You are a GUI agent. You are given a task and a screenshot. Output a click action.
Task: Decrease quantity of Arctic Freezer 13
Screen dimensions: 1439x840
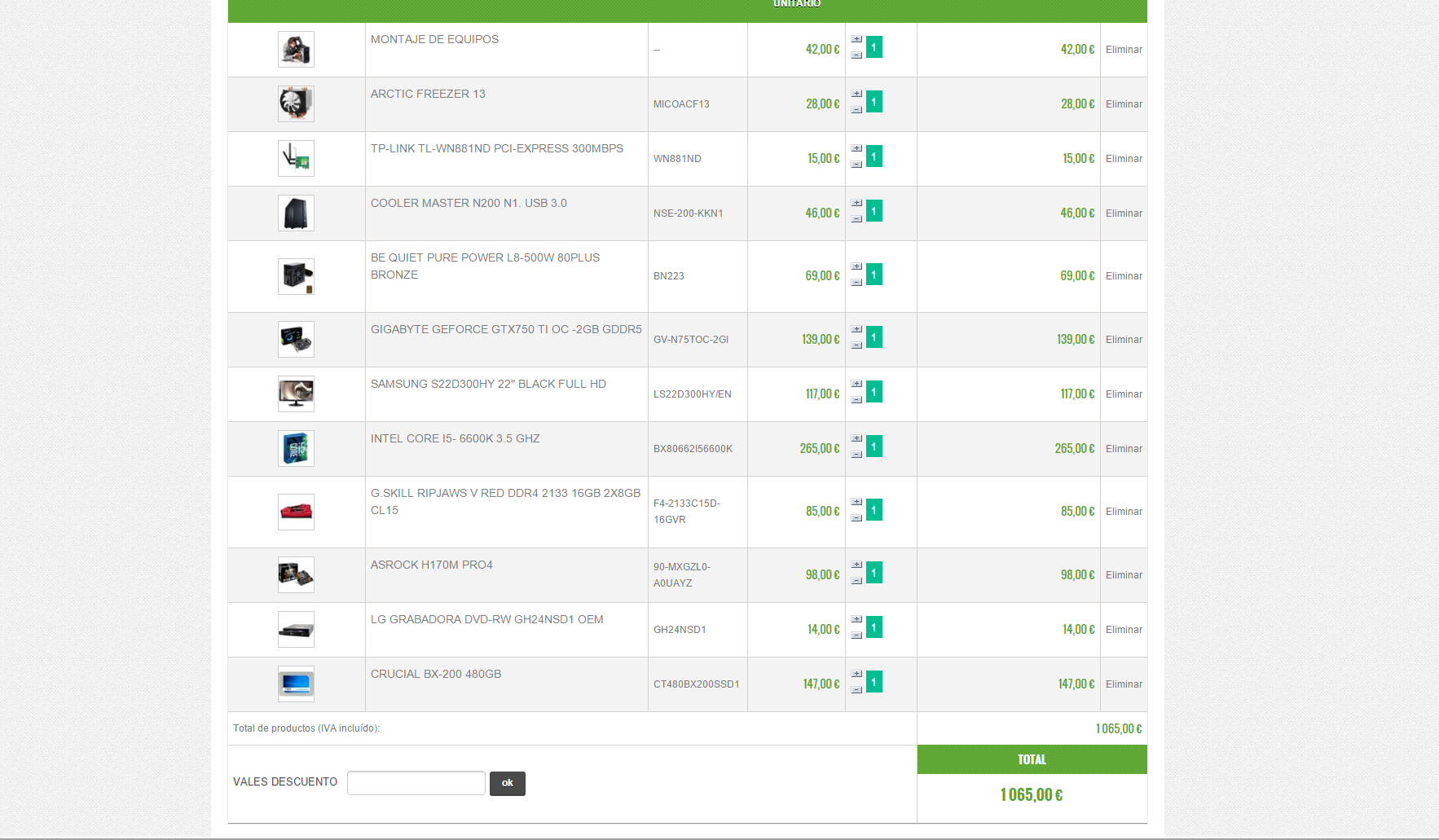pos(856,110)
